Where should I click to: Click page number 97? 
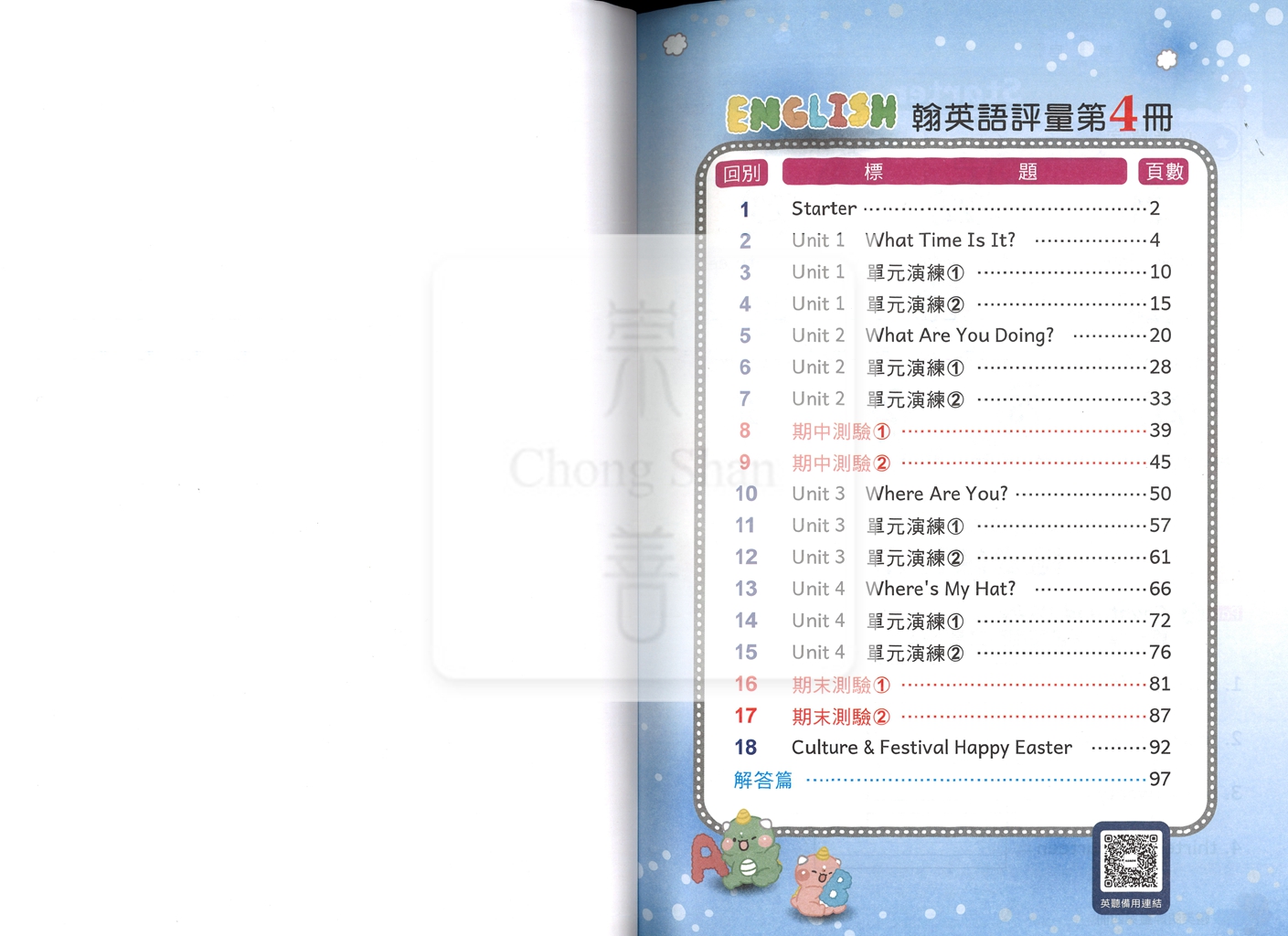(1160, 779)
